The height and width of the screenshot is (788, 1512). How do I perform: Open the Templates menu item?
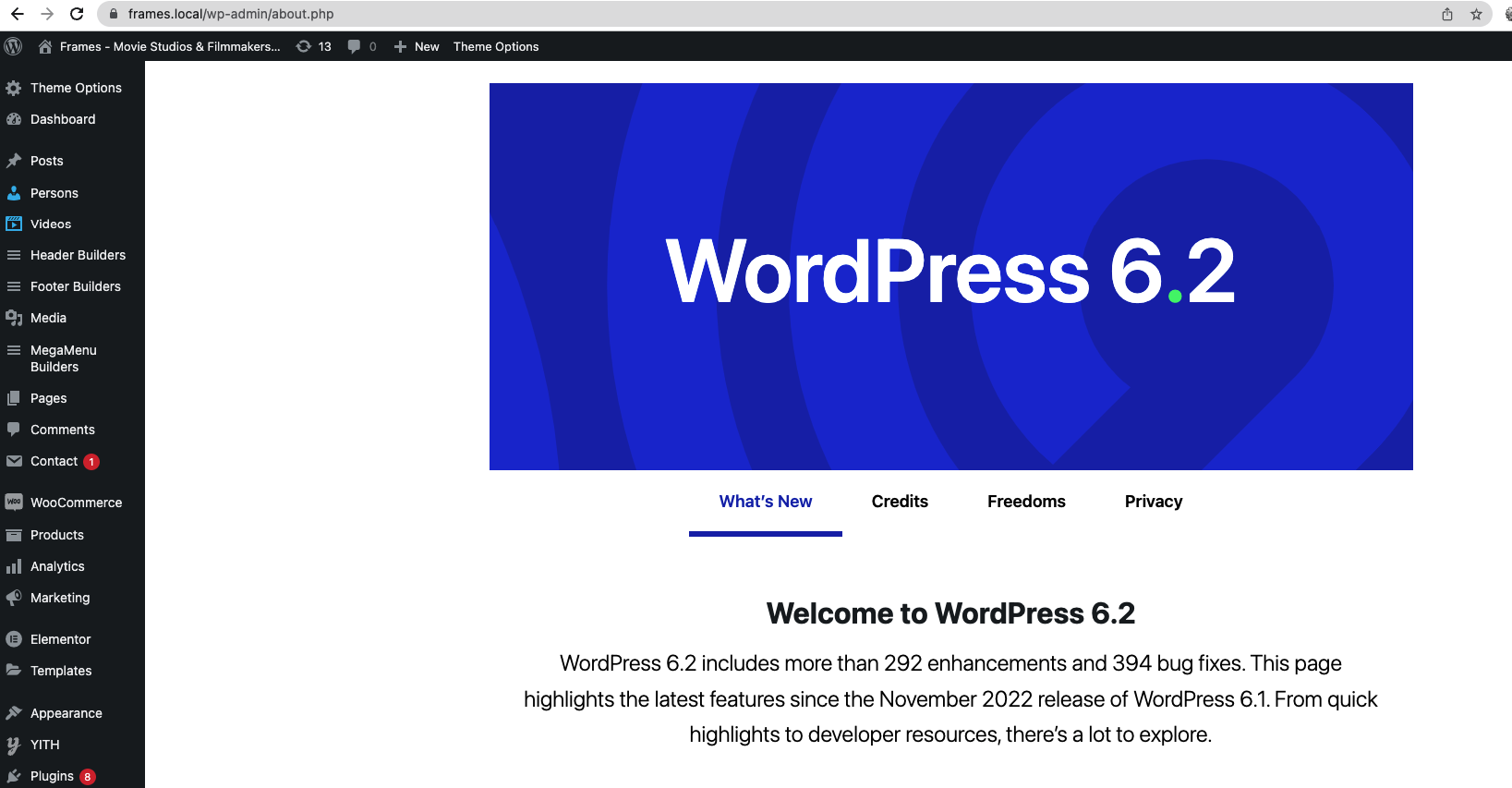tap(61, 671)
